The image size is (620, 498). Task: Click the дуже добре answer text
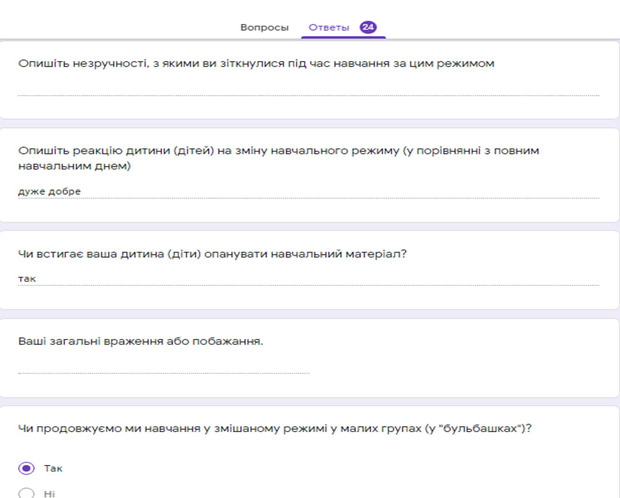[49, 191]
